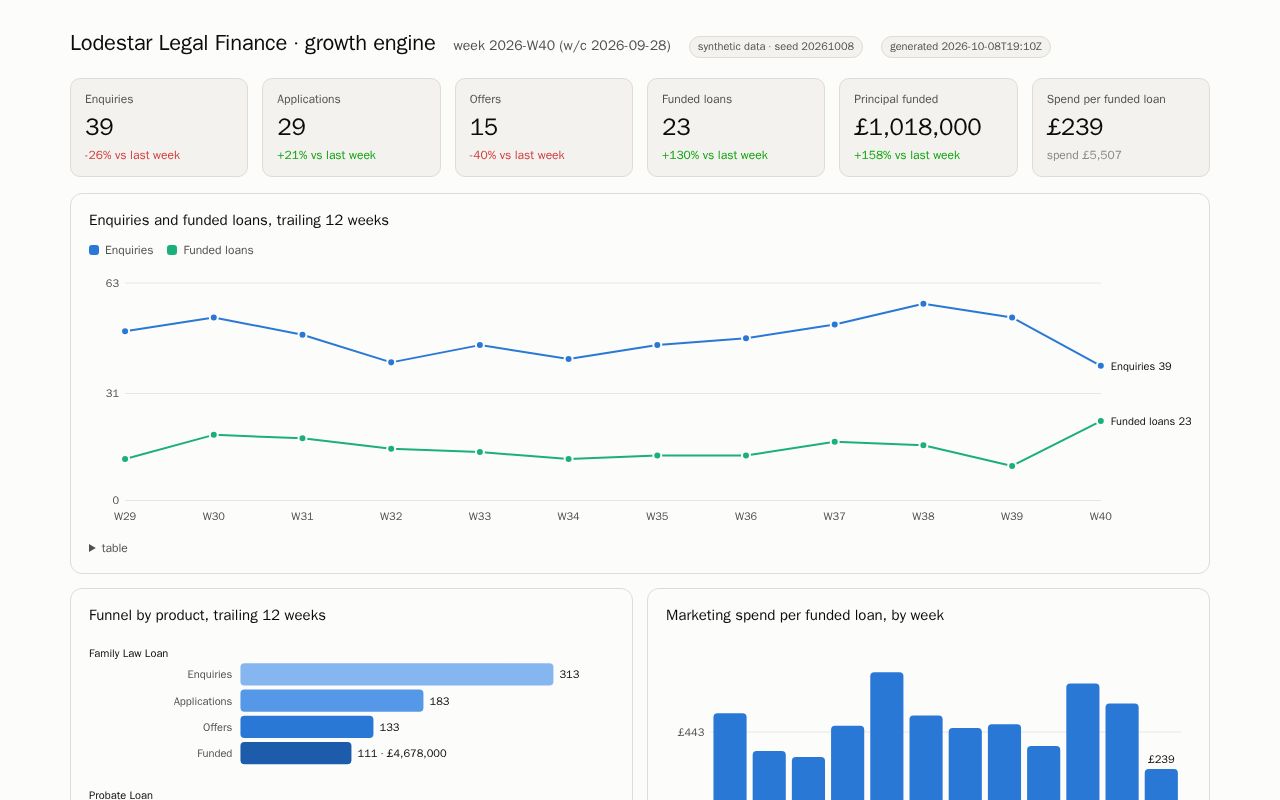Click the "111 · £4,678,000" funded value

(x=402, y=753)
